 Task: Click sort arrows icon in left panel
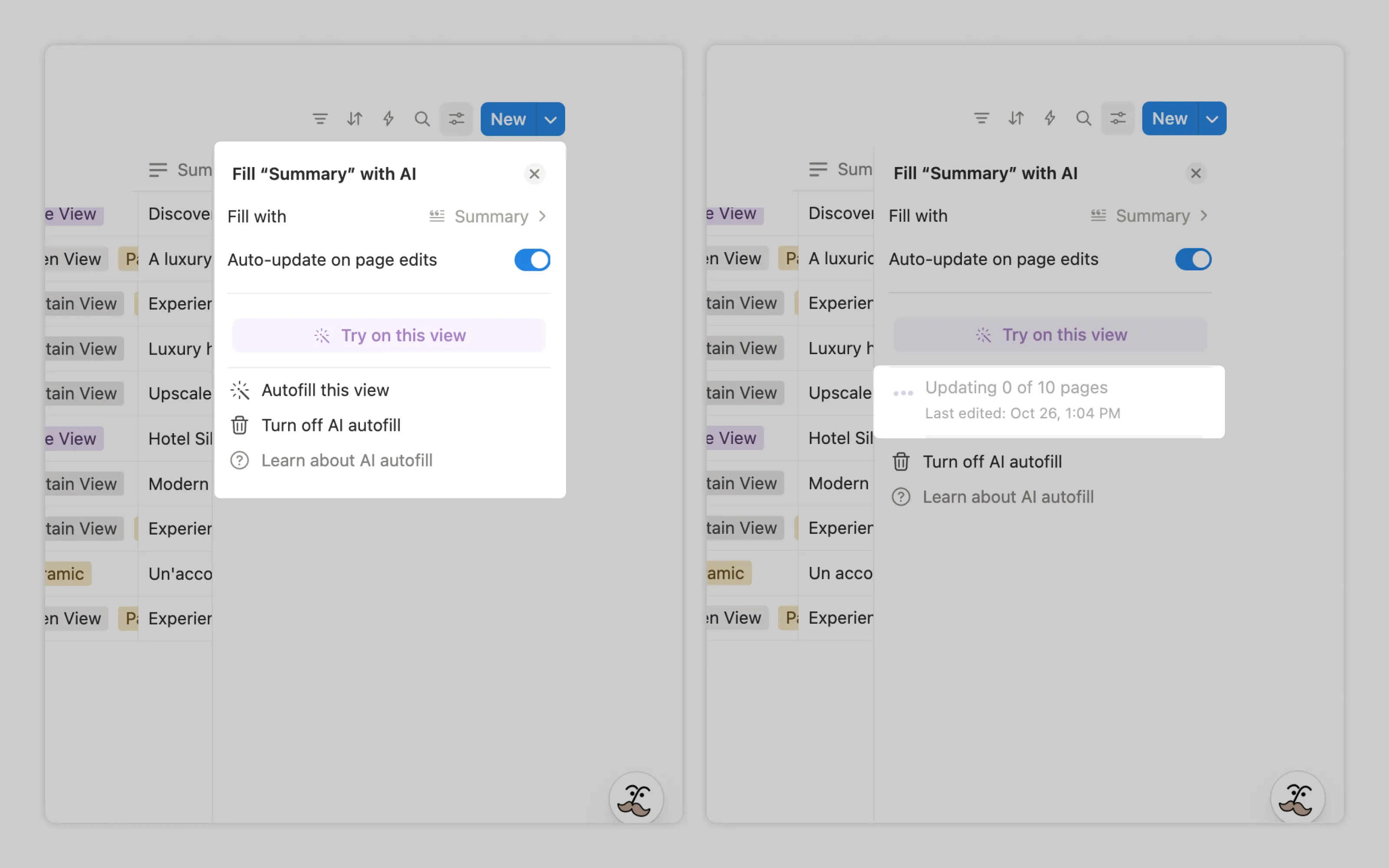tap(355, 119)
